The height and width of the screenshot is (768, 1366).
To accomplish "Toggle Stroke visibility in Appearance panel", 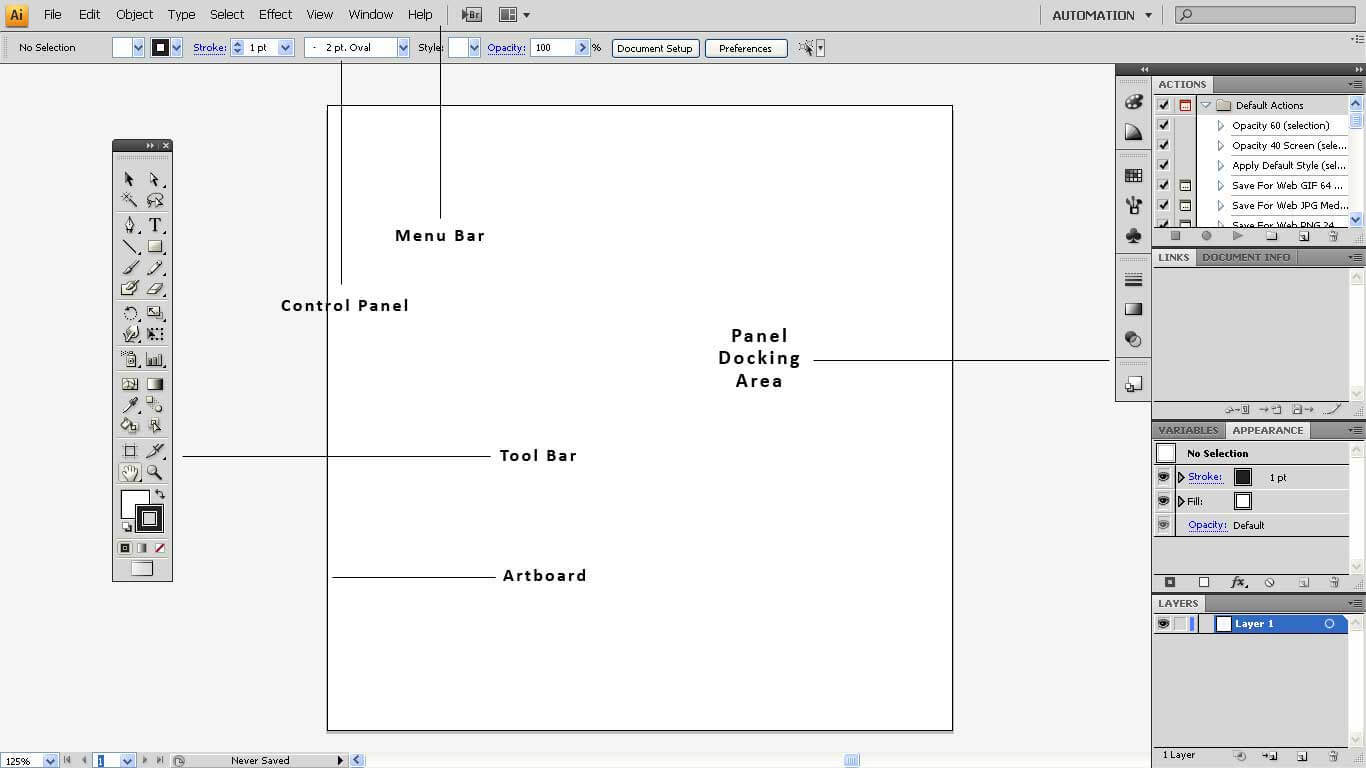I will [1163, 477].
